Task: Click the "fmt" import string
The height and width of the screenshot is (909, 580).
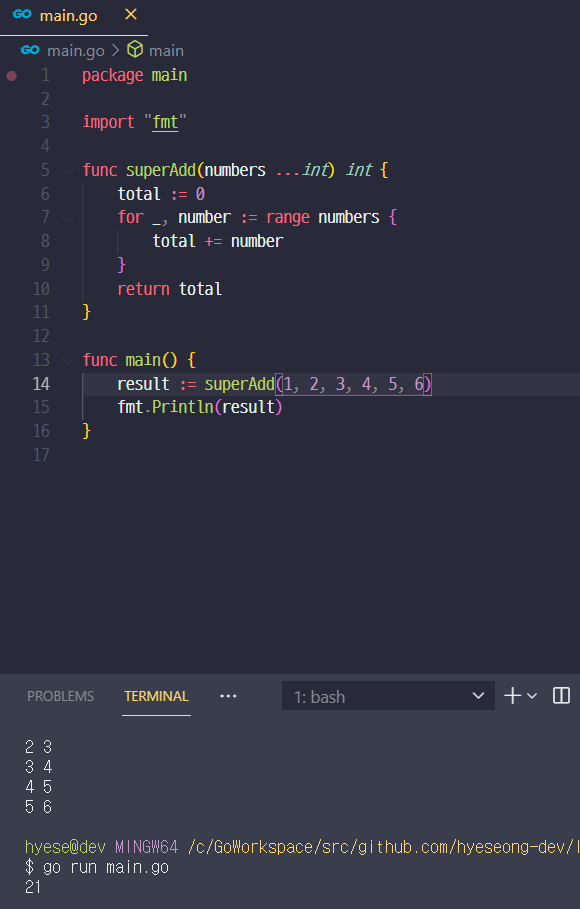Action: coord(165,122)
